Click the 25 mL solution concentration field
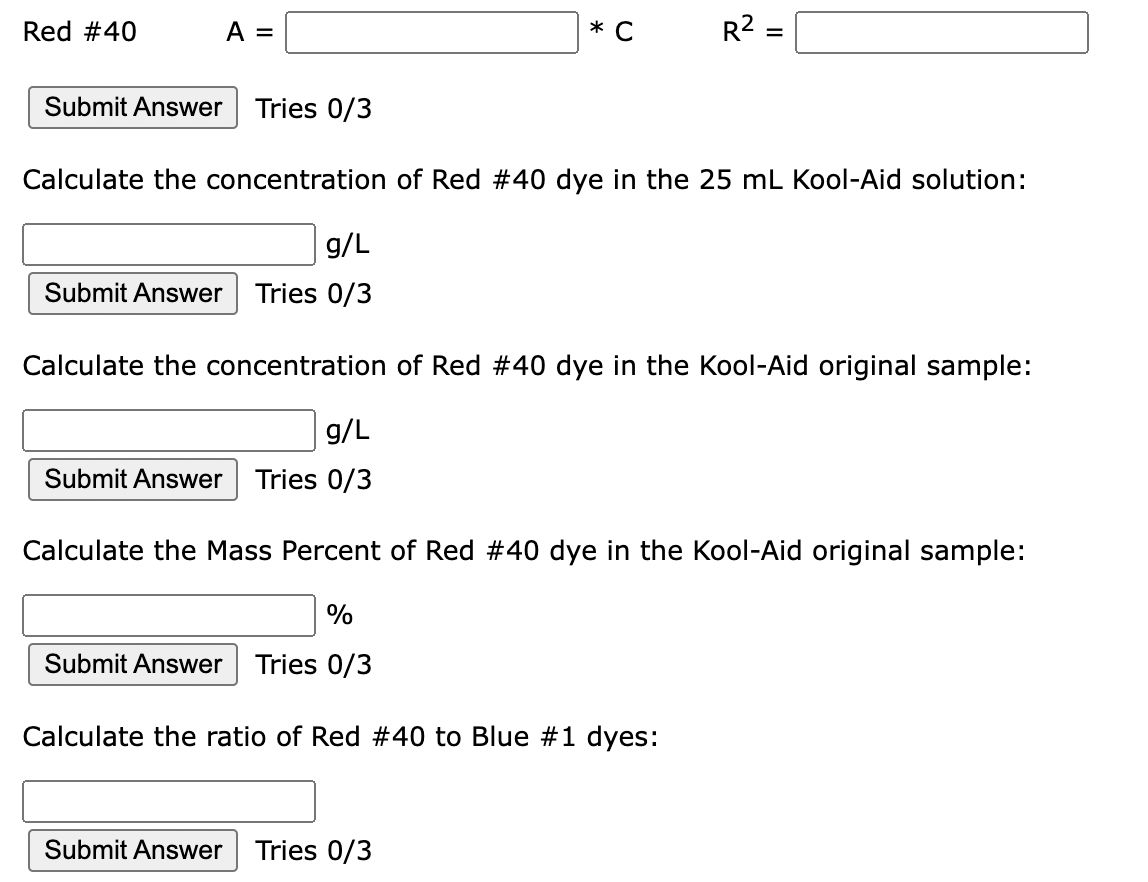Screen dimensions: 1148x882 [x=169, y=244]
